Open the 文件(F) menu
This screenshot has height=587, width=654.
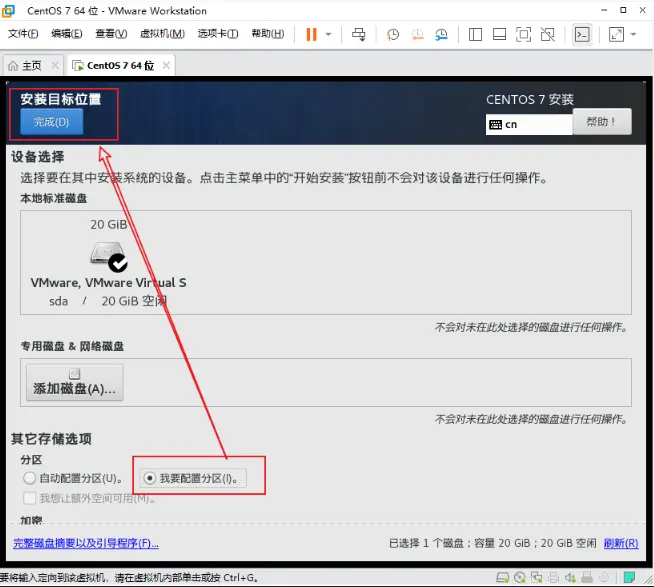(23, 34)
